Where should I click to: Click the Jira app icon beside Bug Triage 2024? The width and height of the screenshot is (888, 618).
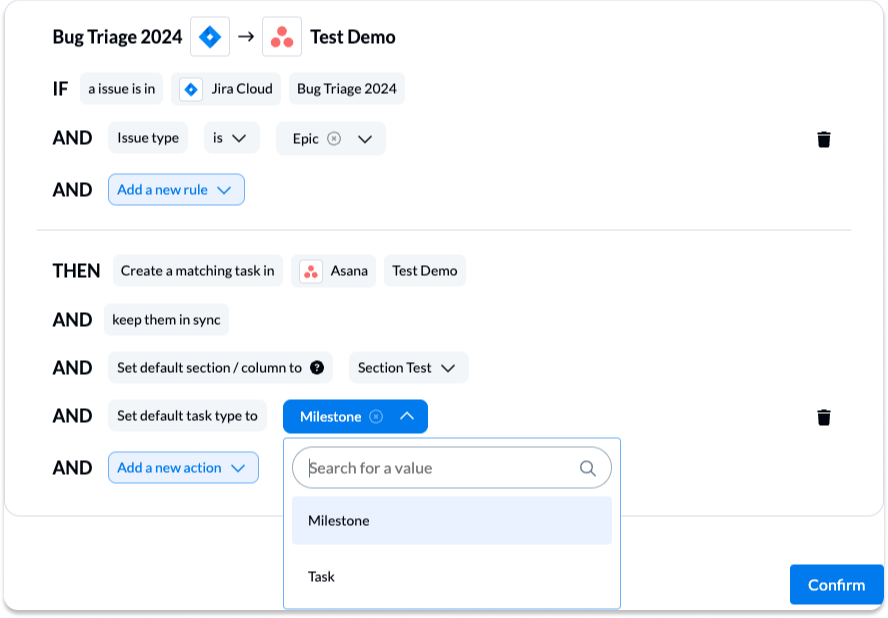(x=209, y=36)
